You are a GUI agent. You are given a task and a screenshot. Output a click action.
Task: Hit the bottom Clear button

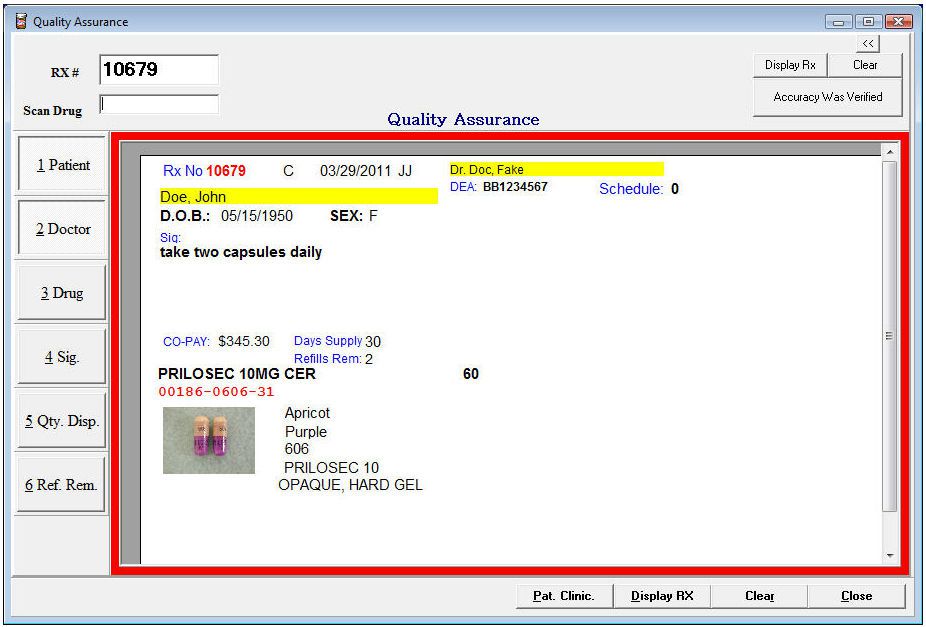[x=759, y=596]
